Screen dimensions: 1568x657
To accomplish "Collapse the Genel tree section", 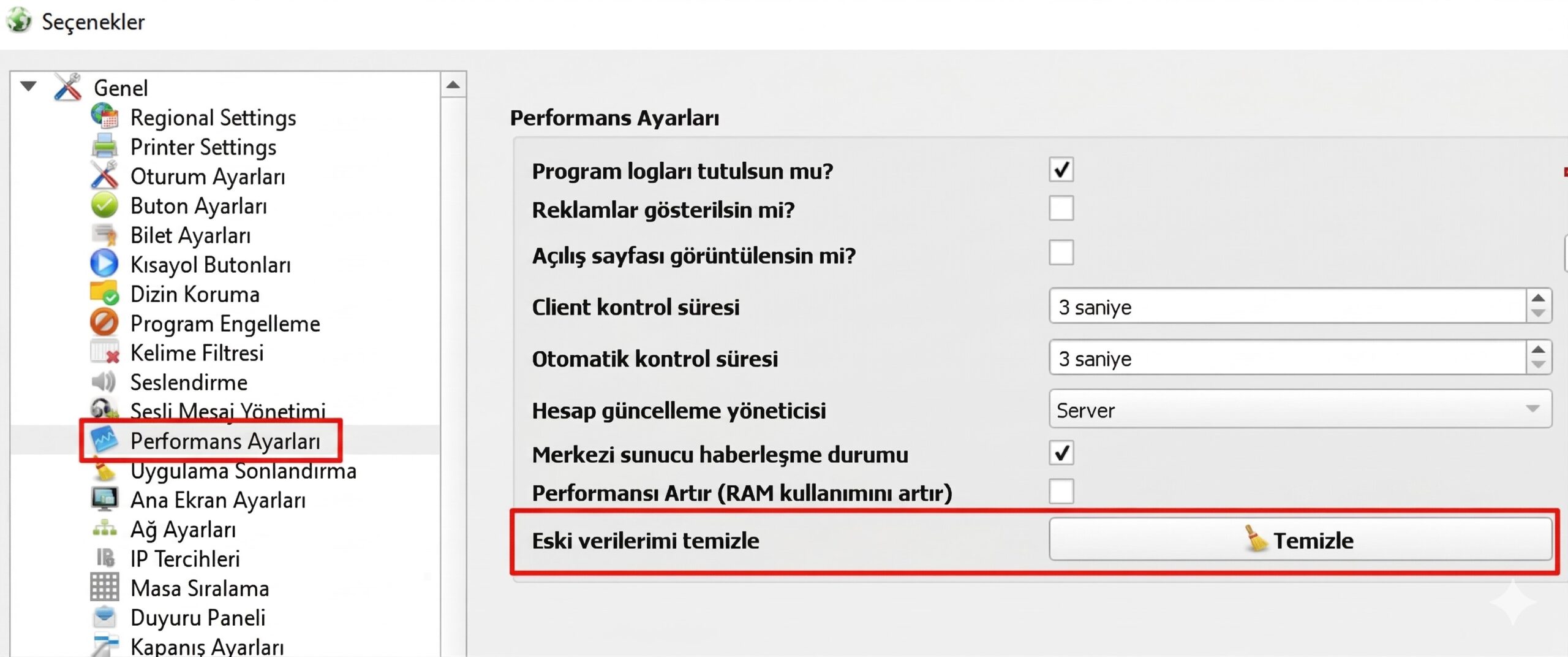I will click(28, 86).
